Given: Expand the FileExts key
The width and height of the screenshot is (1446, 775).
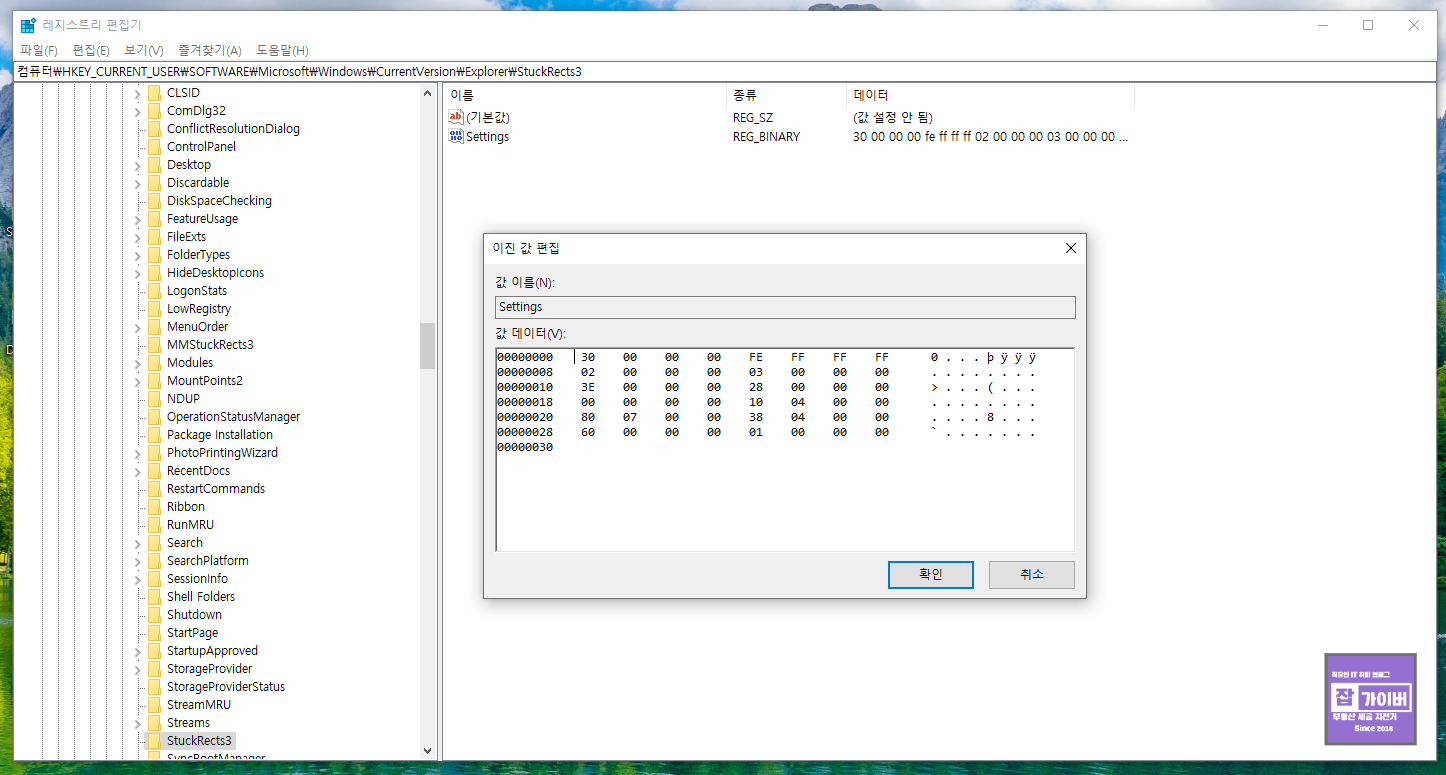Looking at the screenshot, I should point(137,237).
